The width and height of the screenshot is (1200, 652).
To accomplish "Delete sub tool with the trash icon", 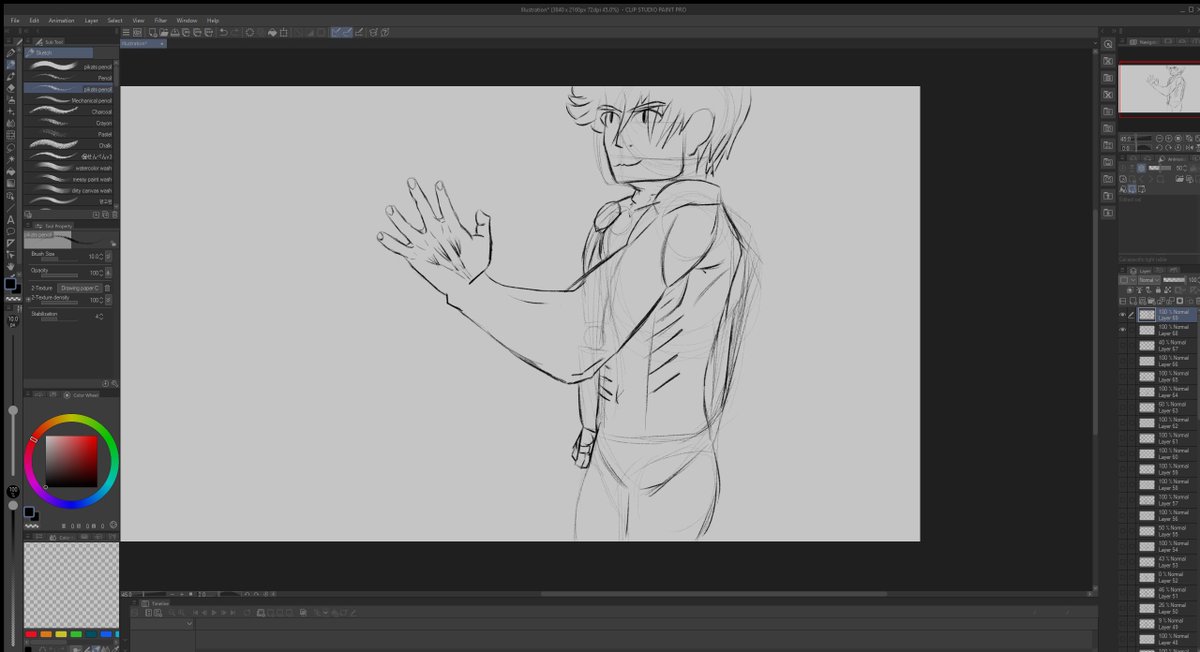I will point(114,214).
